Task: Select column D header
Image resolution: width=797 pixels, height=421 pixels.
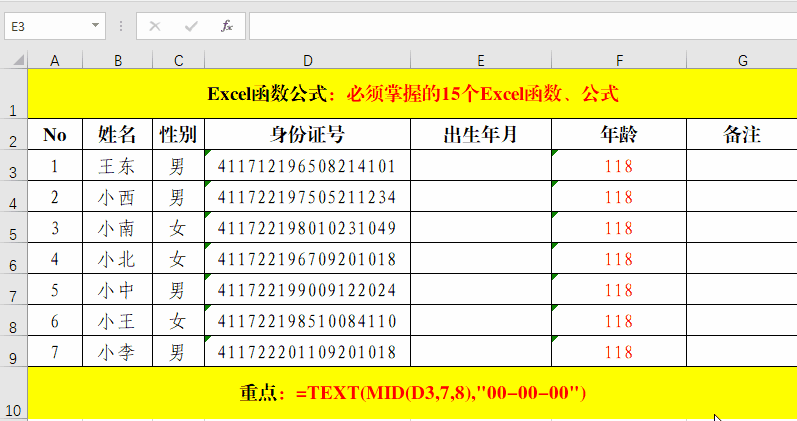Action: tap(307, 61)
